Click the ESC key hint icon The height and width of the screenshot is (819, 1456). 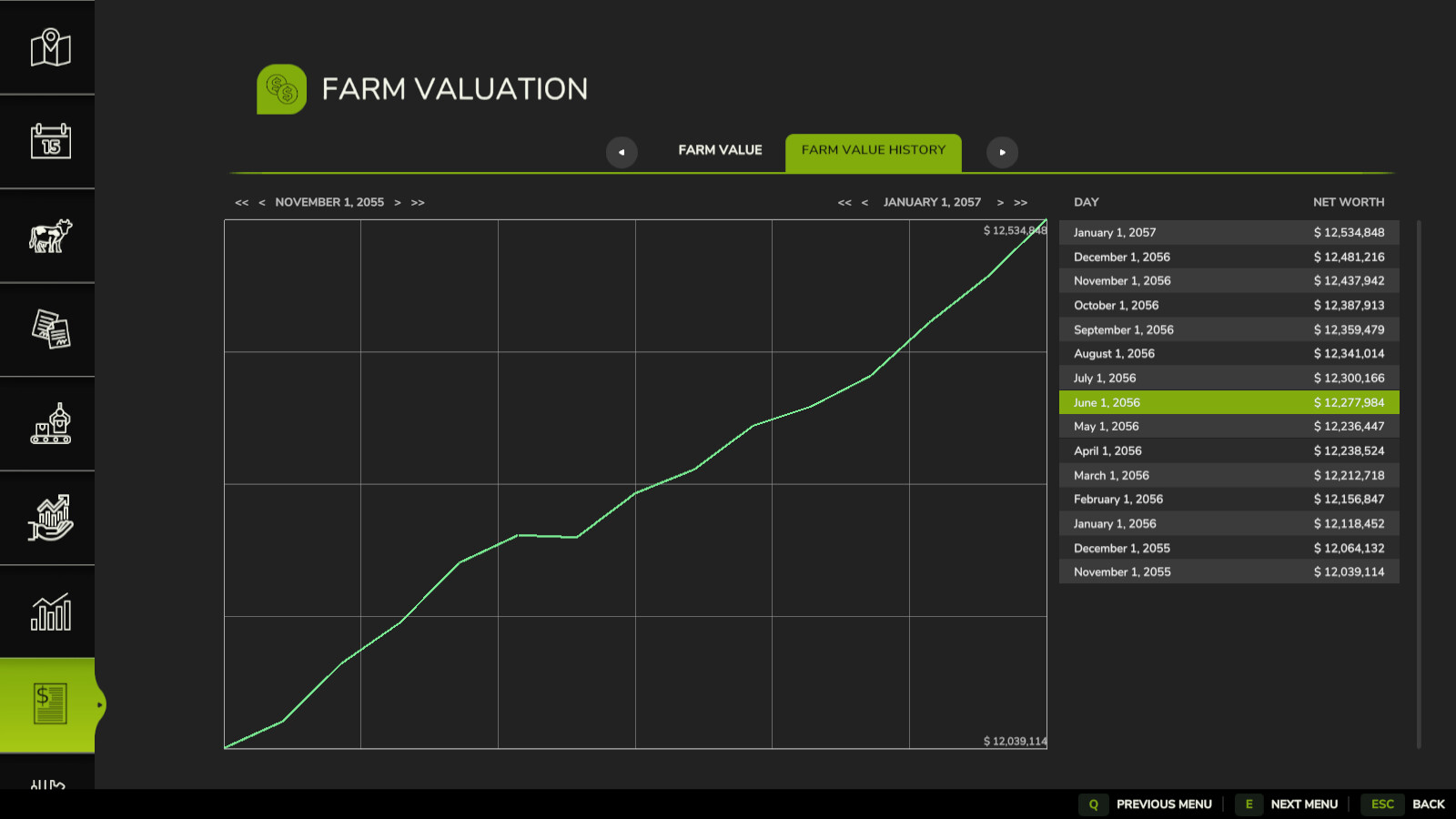coord(1382,804)
